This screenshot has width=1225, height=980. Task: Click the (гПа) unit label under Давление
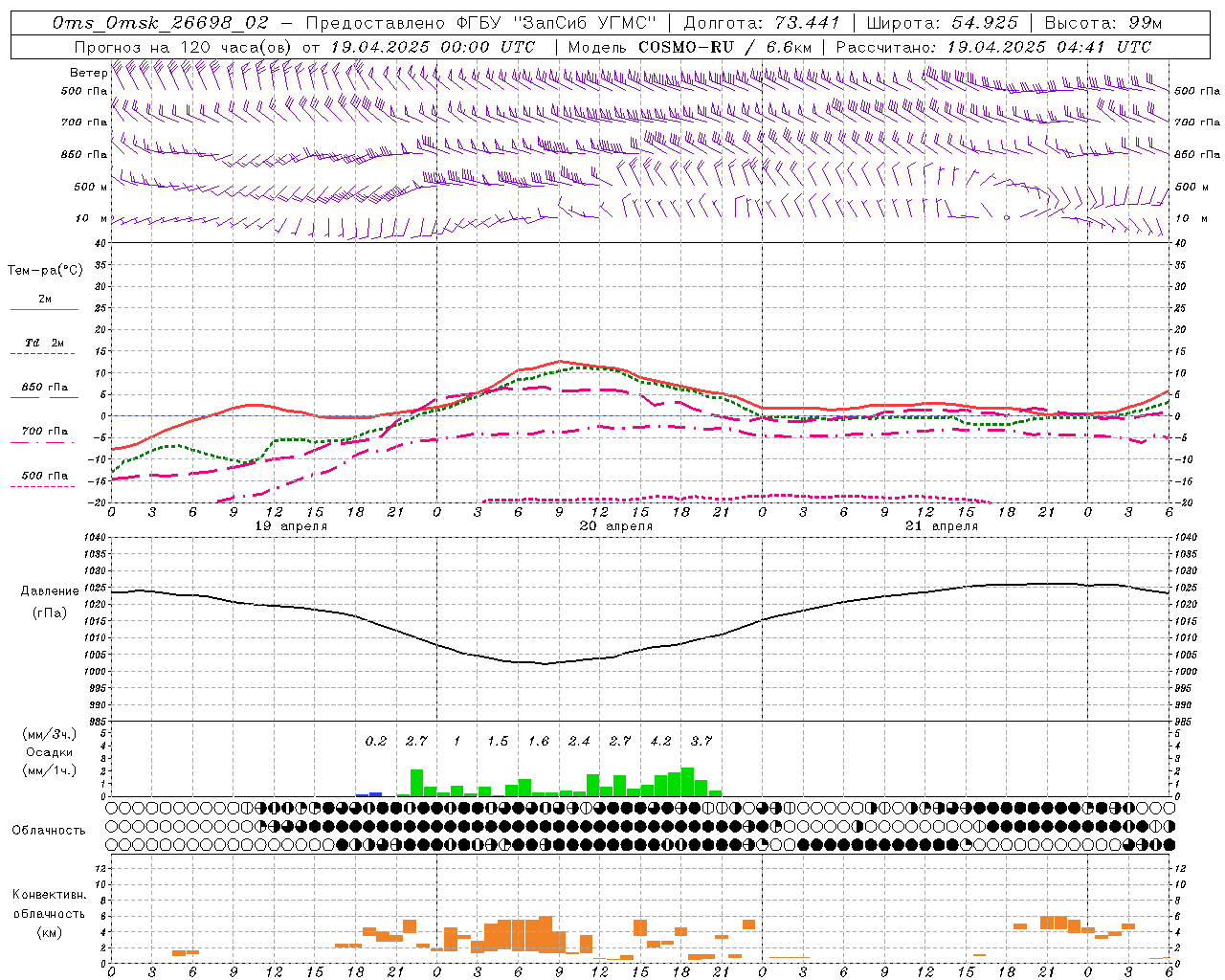click(50, 612)
